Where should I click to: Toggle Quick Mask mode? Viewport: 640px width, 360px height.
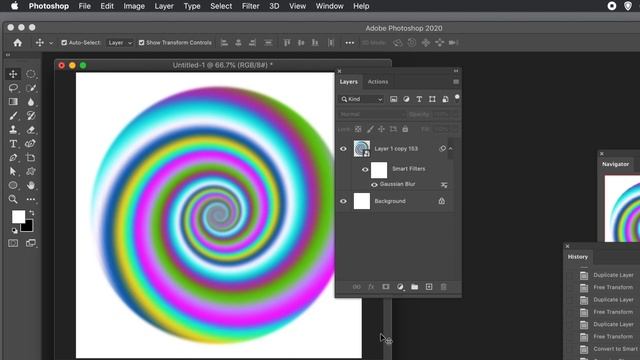[13, 243]
